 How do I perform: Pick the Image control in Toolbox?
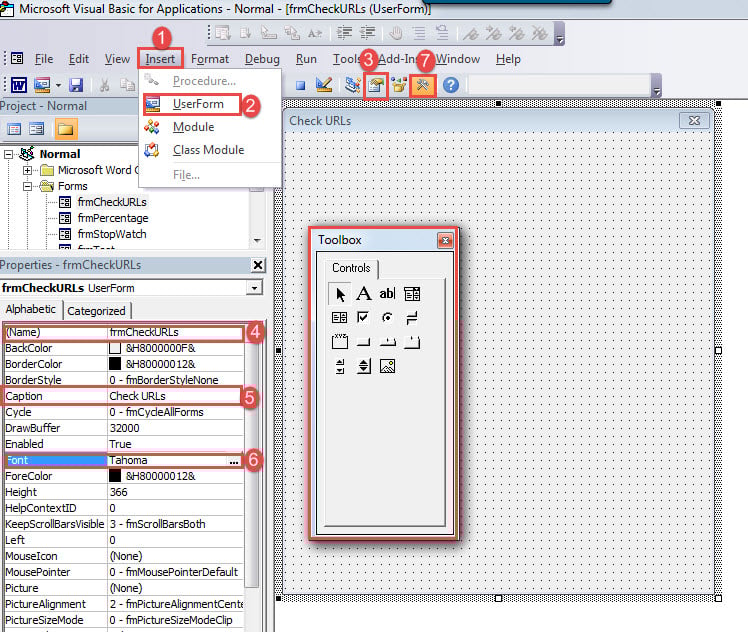(x=387, y=366)
